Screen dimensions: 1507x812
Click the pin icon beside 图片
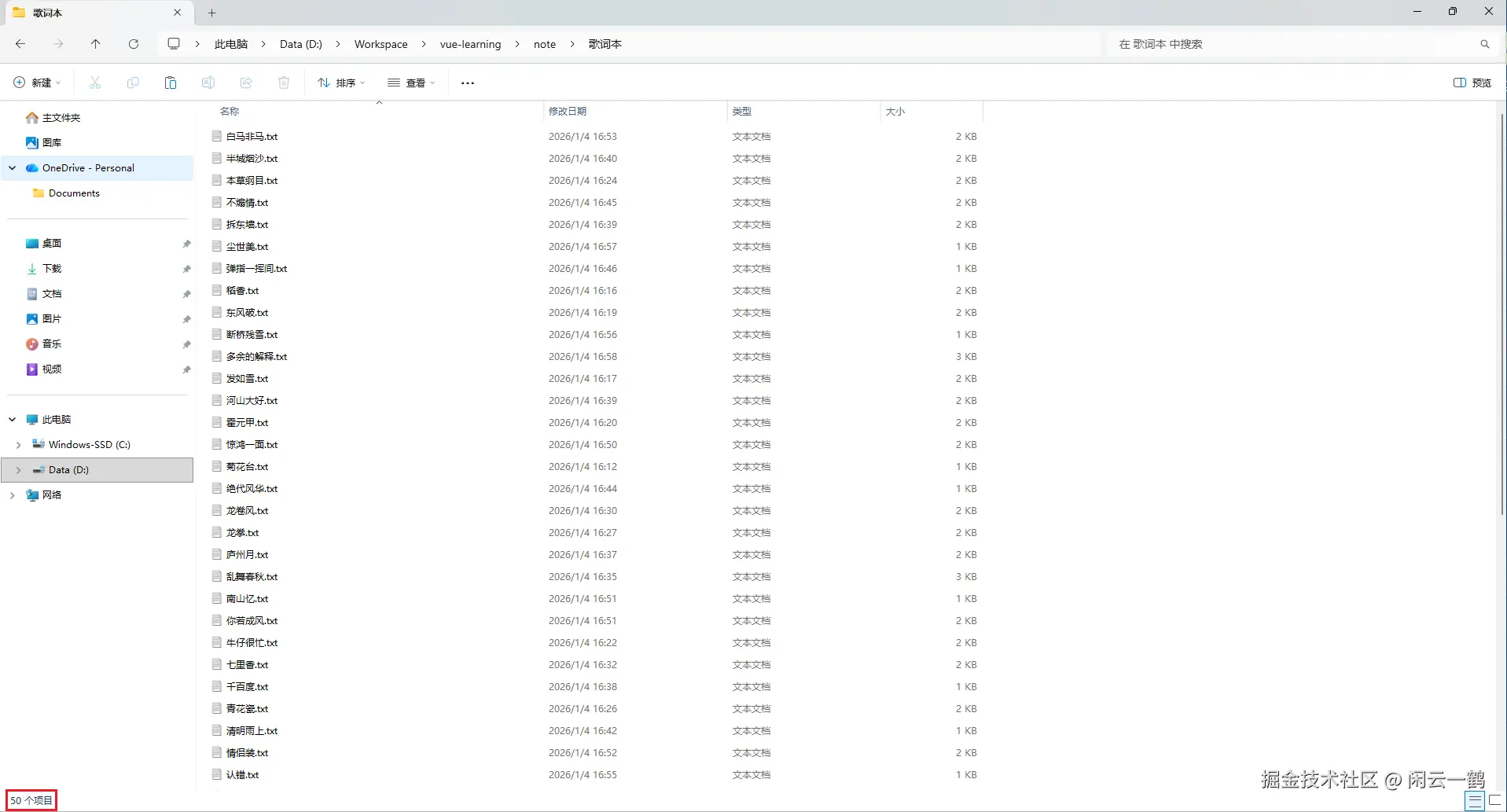point(186,319)
